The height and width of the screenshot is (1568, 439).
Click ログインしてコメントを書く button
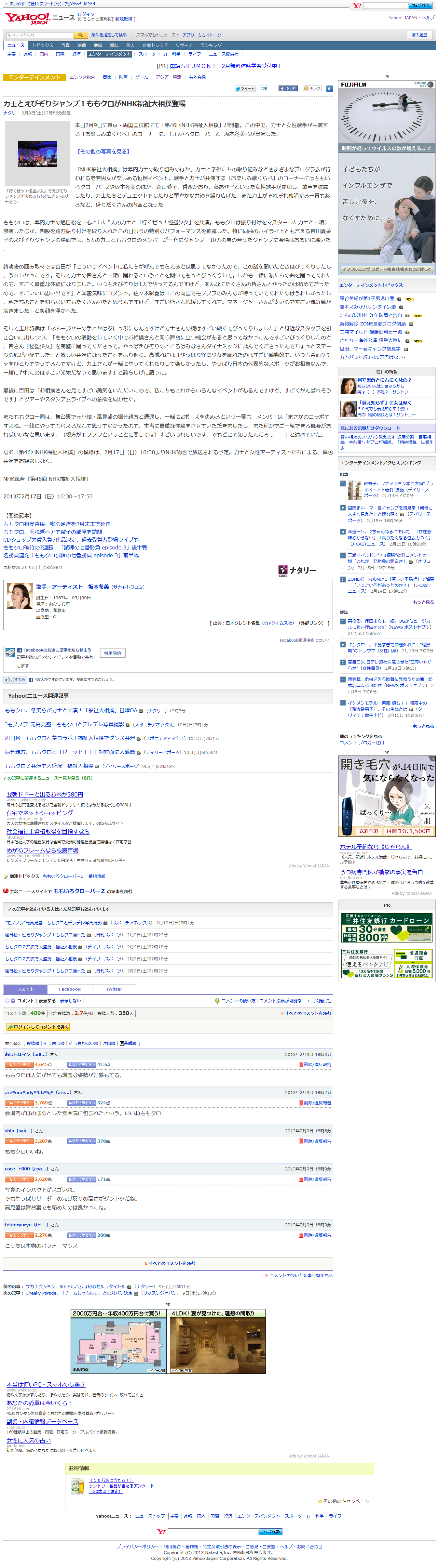coord(38,1027)
